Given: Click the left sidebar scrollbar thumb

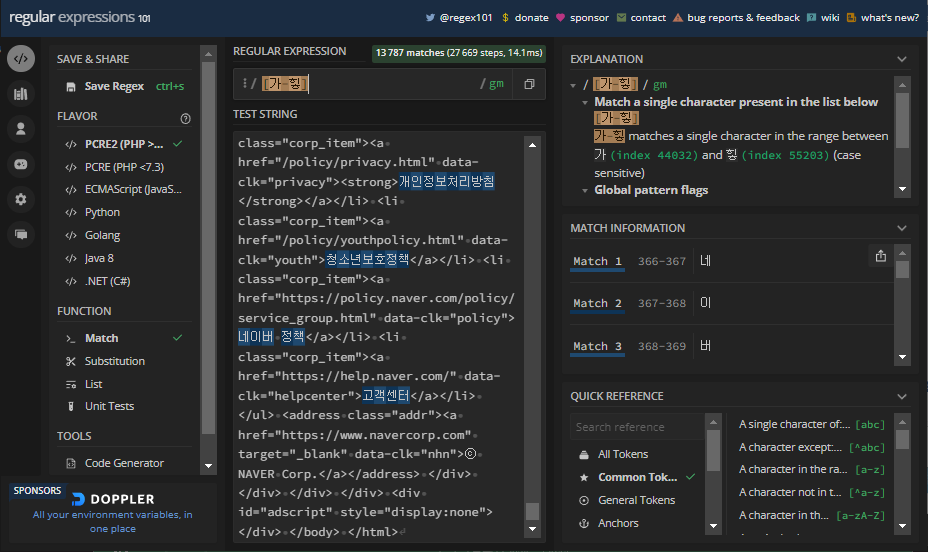Looking at the screenshot, I should [208, 248].
